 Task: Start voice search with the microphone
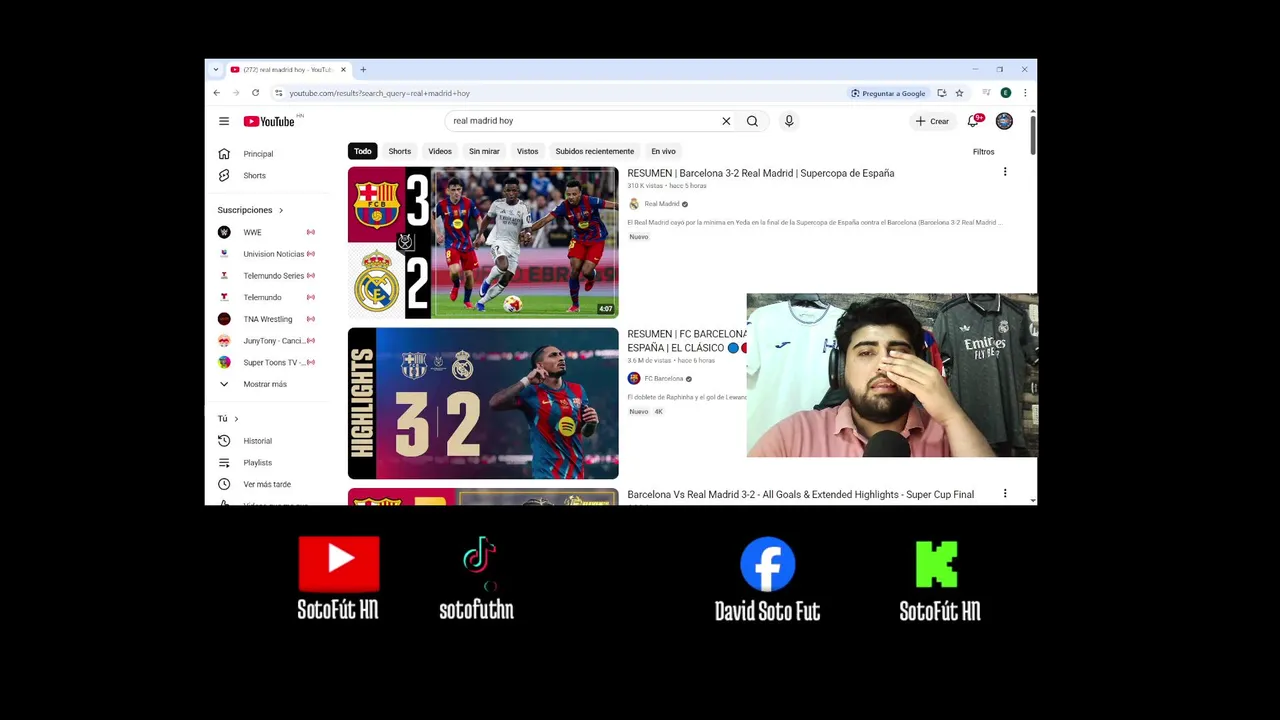789,121
